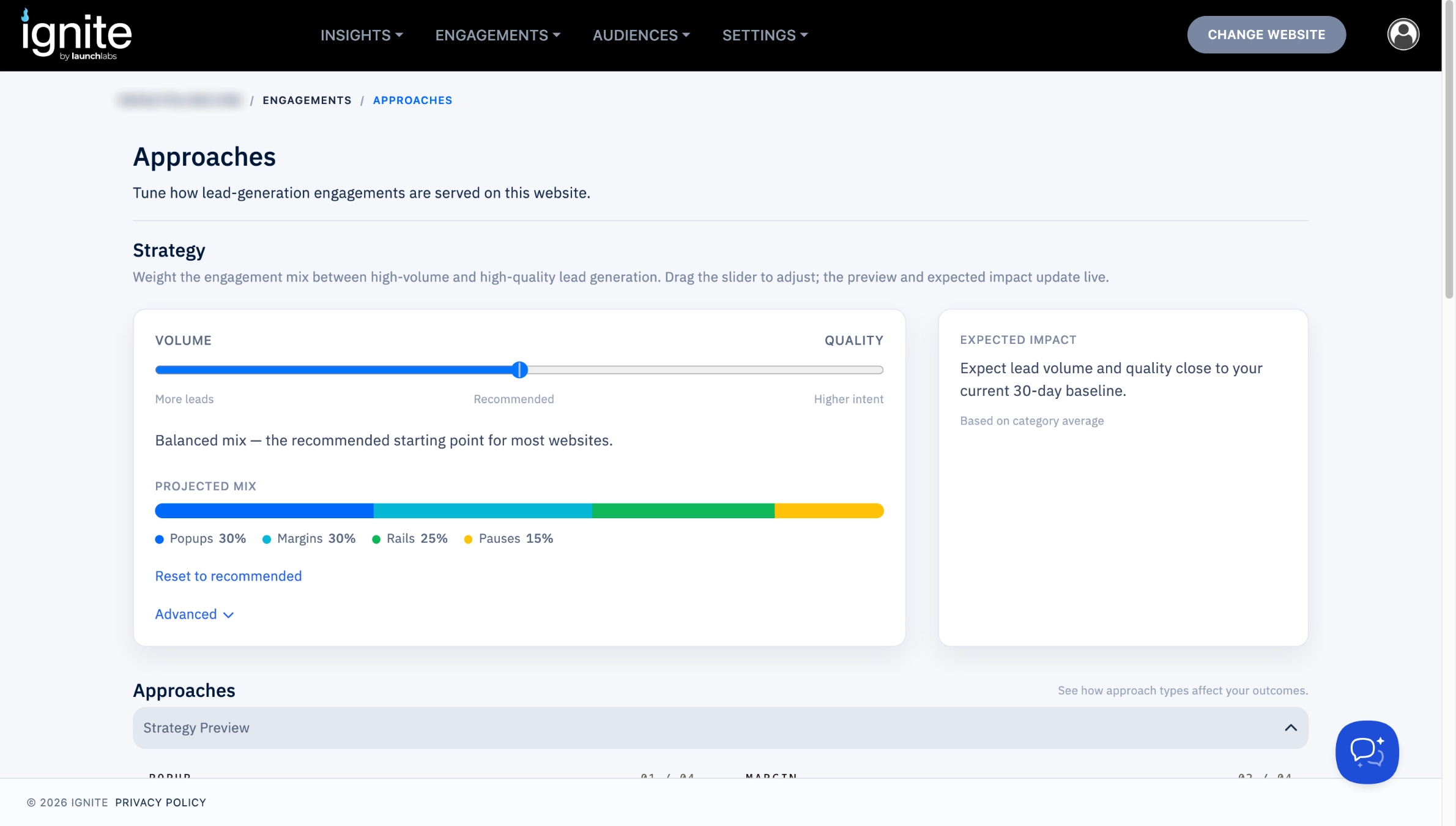
Task: Open the Audiences menu
Action: coord(641,35)
